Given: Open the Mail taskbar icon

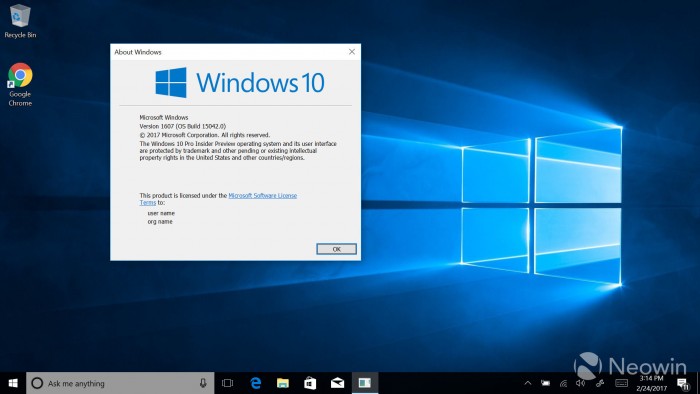Looking at the screenshot, I should (338, 383).
